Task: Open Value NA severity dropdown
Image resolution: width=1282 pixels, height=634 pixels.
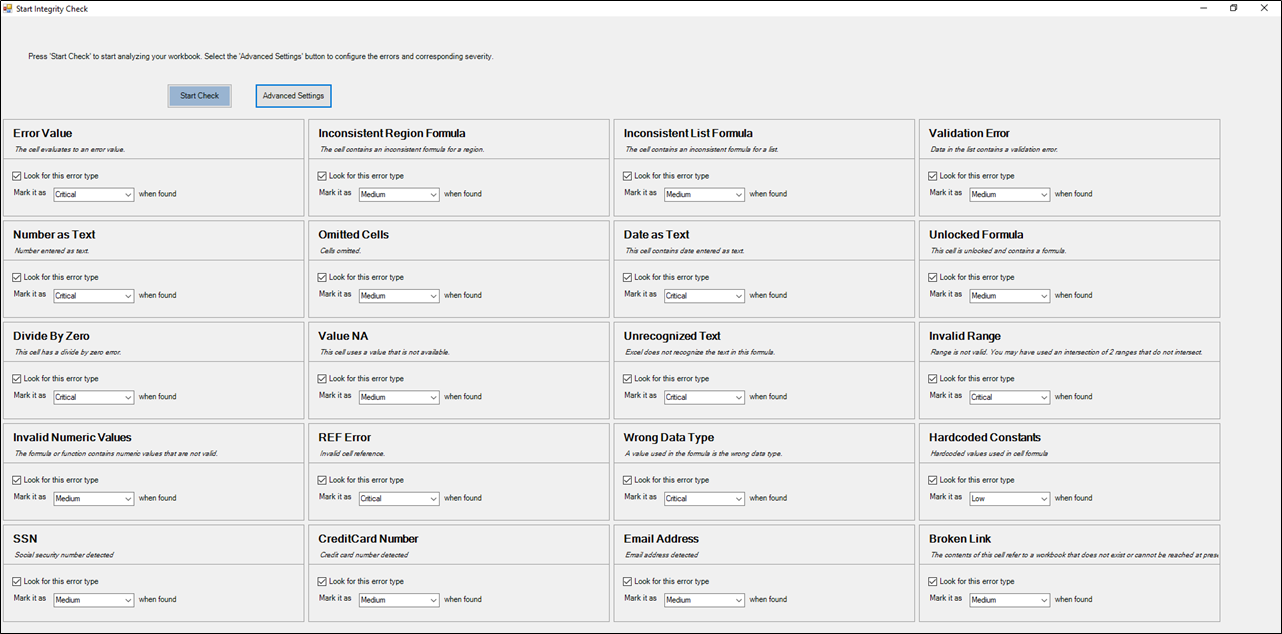Action: click(399, 398)
